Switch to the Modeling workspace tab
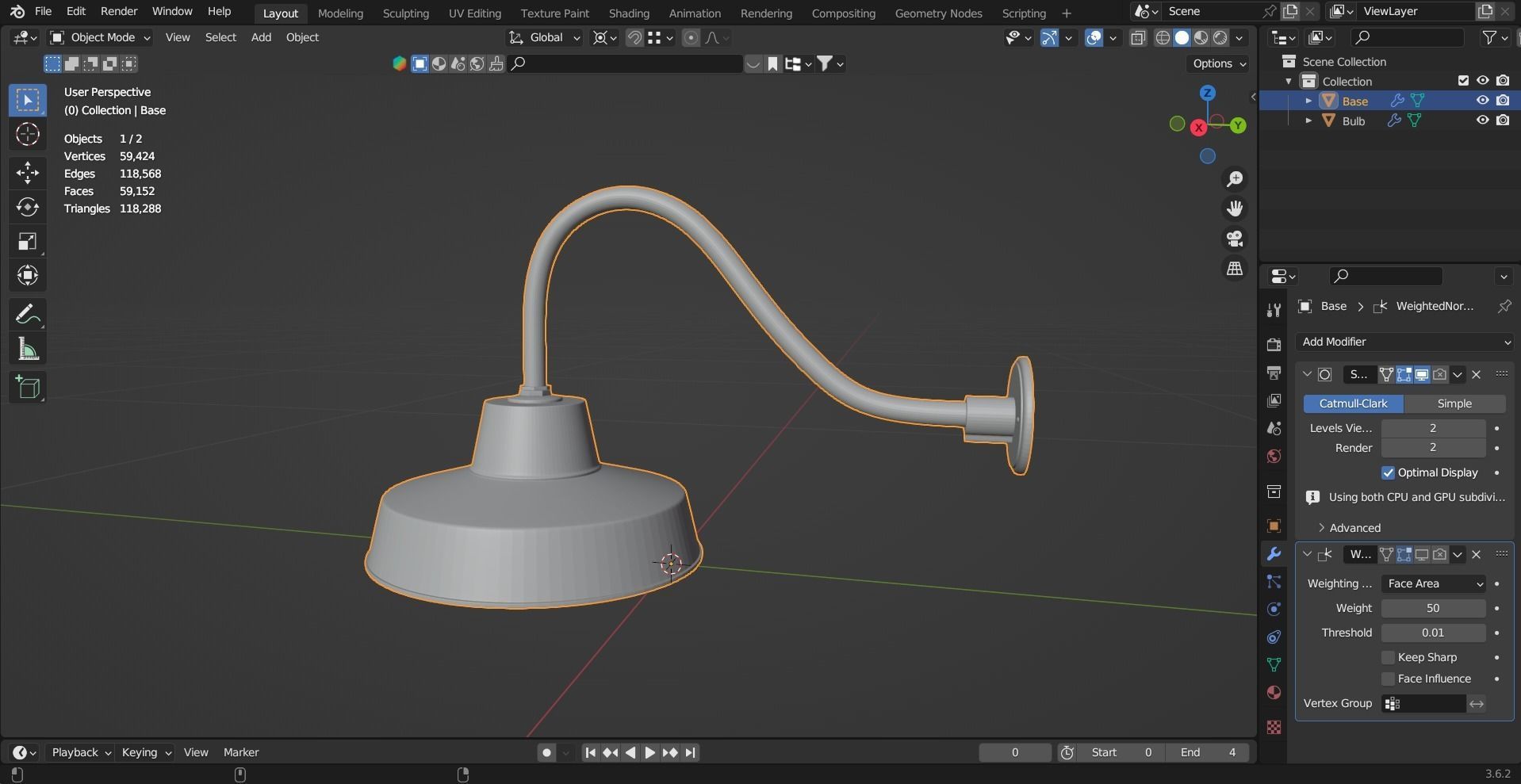 point(340,13)
